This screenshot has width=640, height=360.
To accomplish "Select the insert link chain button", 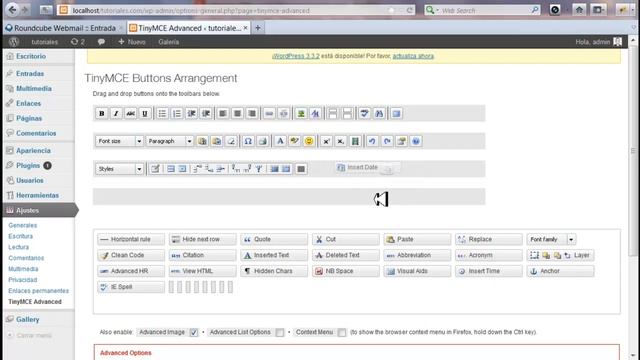I will (269, 113).
